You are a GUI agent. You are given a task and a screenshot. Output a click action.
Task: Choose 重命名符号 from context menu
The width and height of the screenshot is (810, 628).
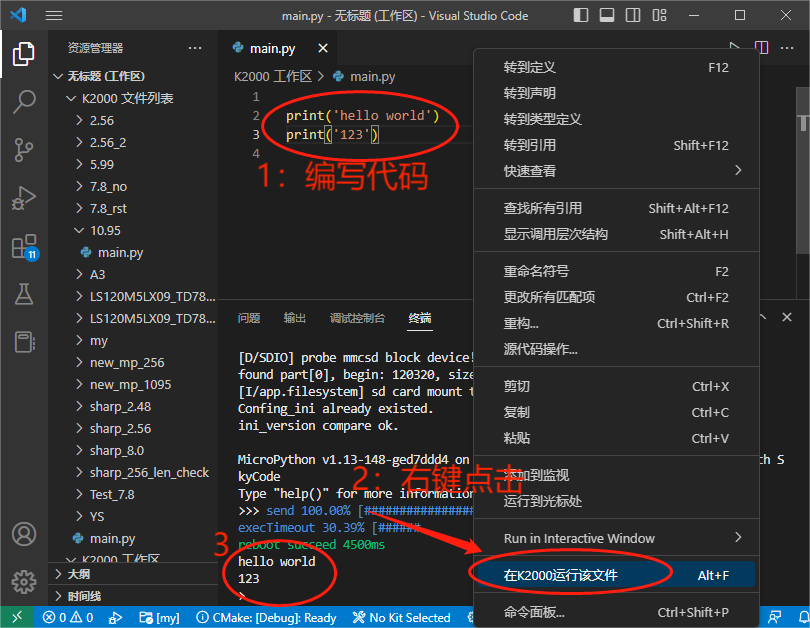click(616, 271)
